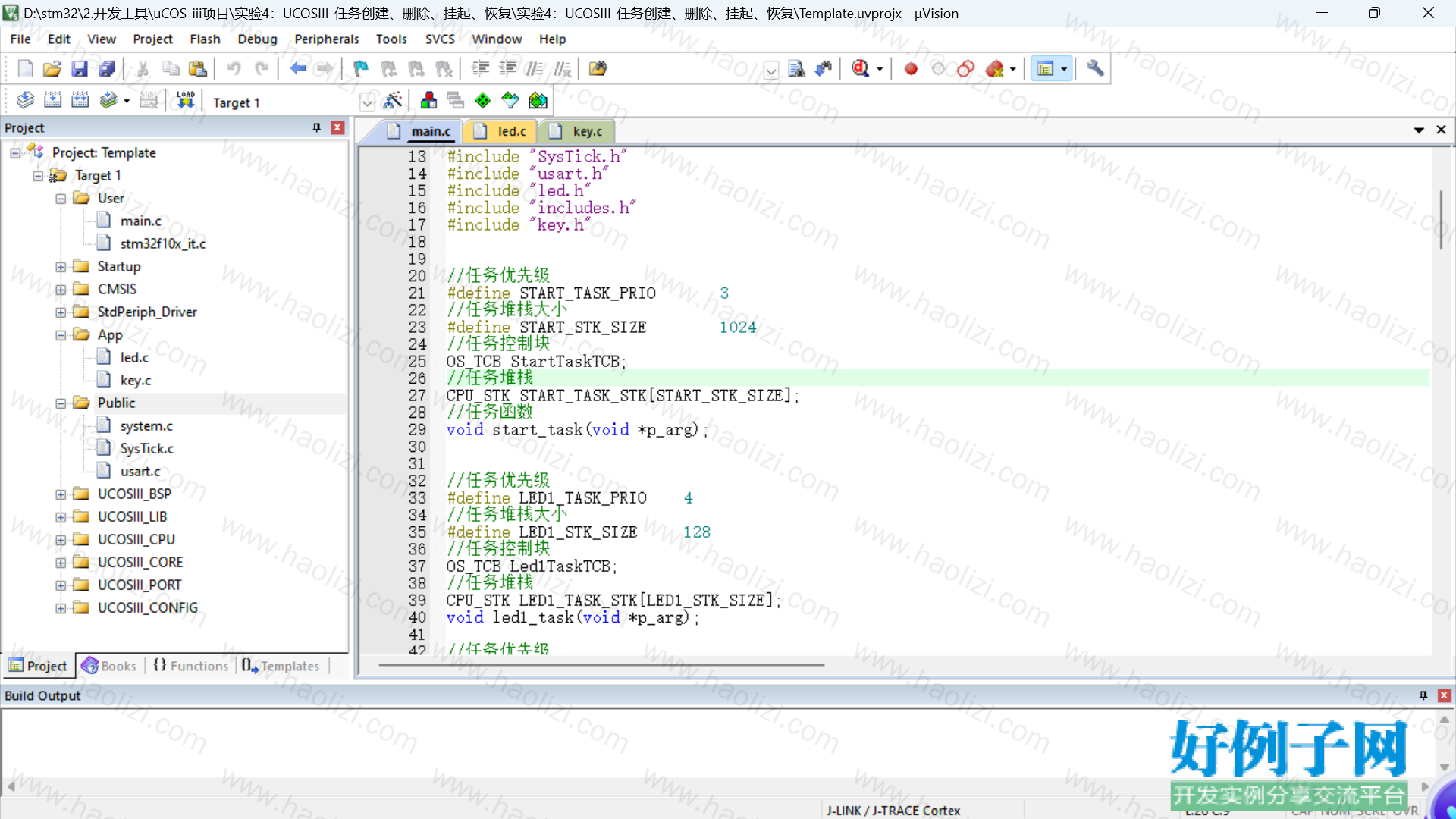Screen dimensions: 1456x819
Task: Comment the selection with the comment icon
Action: [x=535, y=69]
